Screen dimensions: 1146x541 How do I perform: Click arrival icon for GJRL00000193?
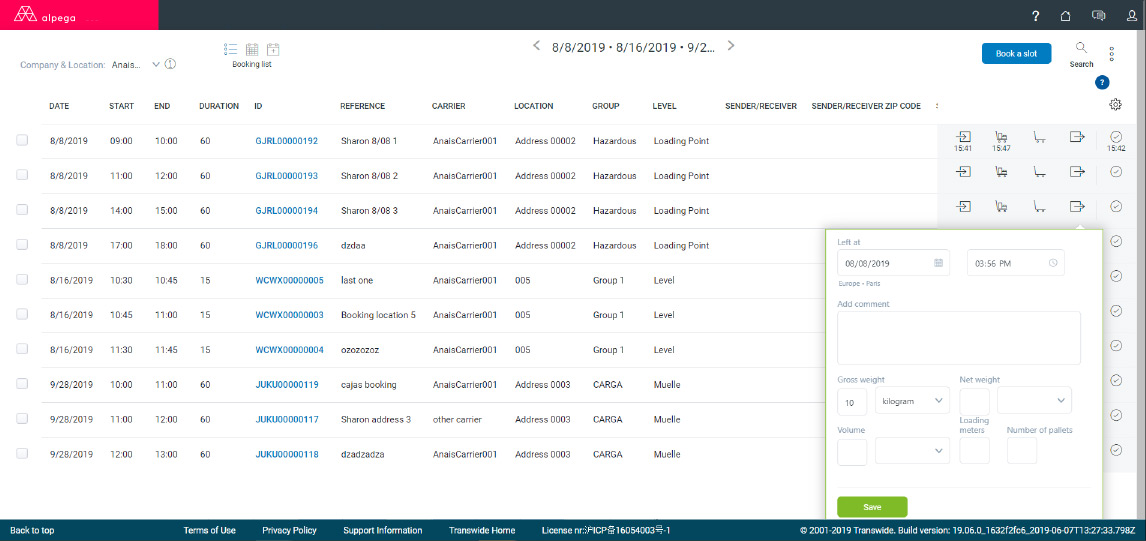pos(963,172)
